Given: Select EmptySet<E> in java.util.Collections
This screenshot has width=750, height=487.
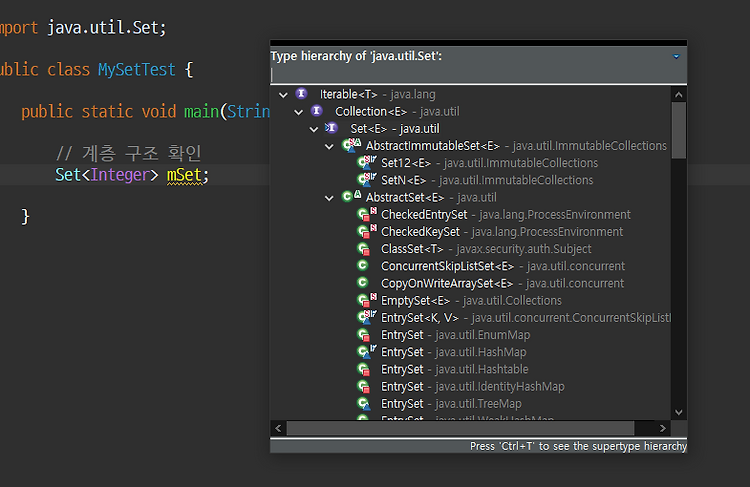Looking at the screenshot, I should [x=471, y=301].
